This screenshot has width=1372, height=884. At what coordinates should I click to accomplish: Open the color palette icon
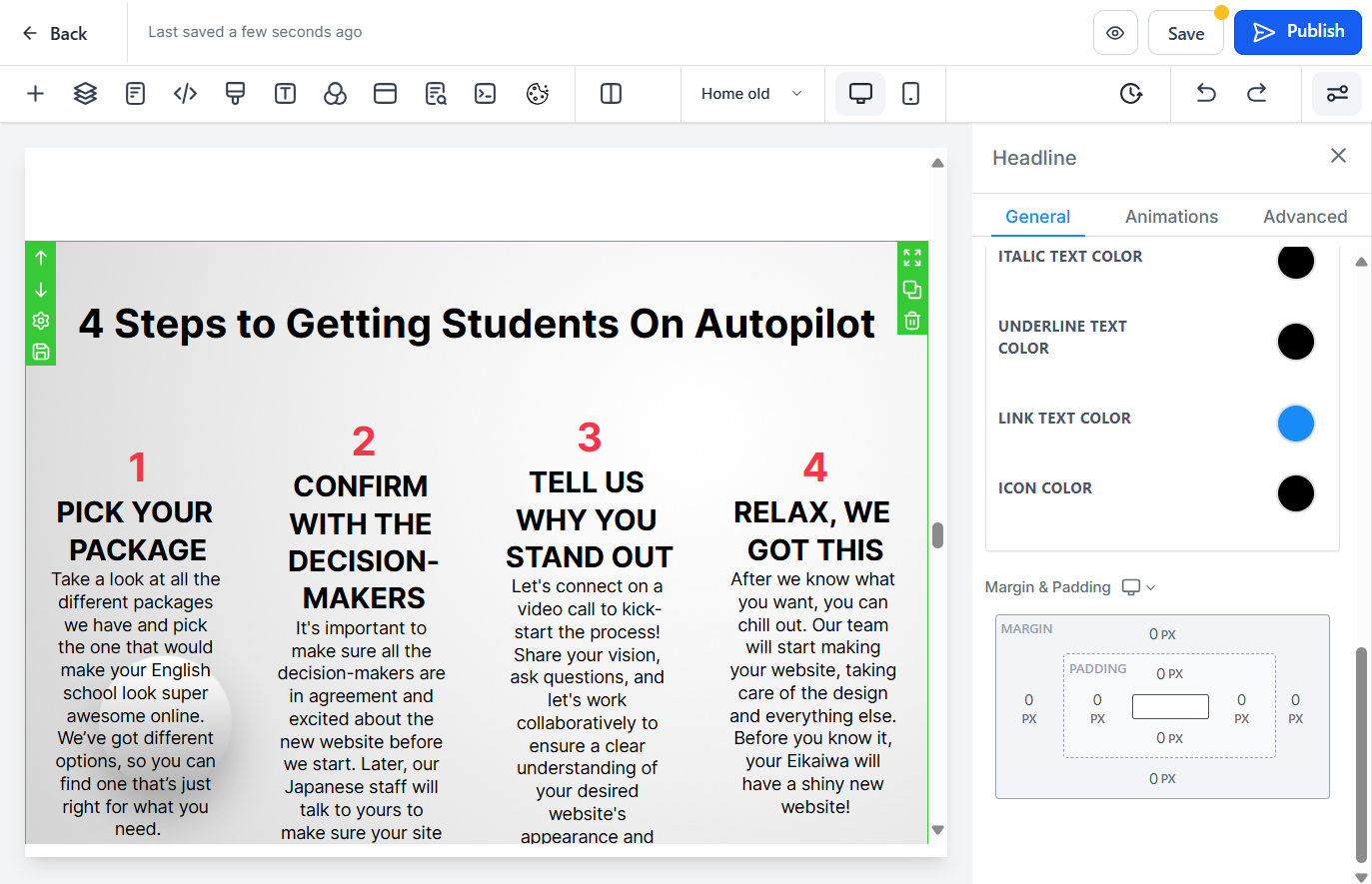tap(336, 94)
